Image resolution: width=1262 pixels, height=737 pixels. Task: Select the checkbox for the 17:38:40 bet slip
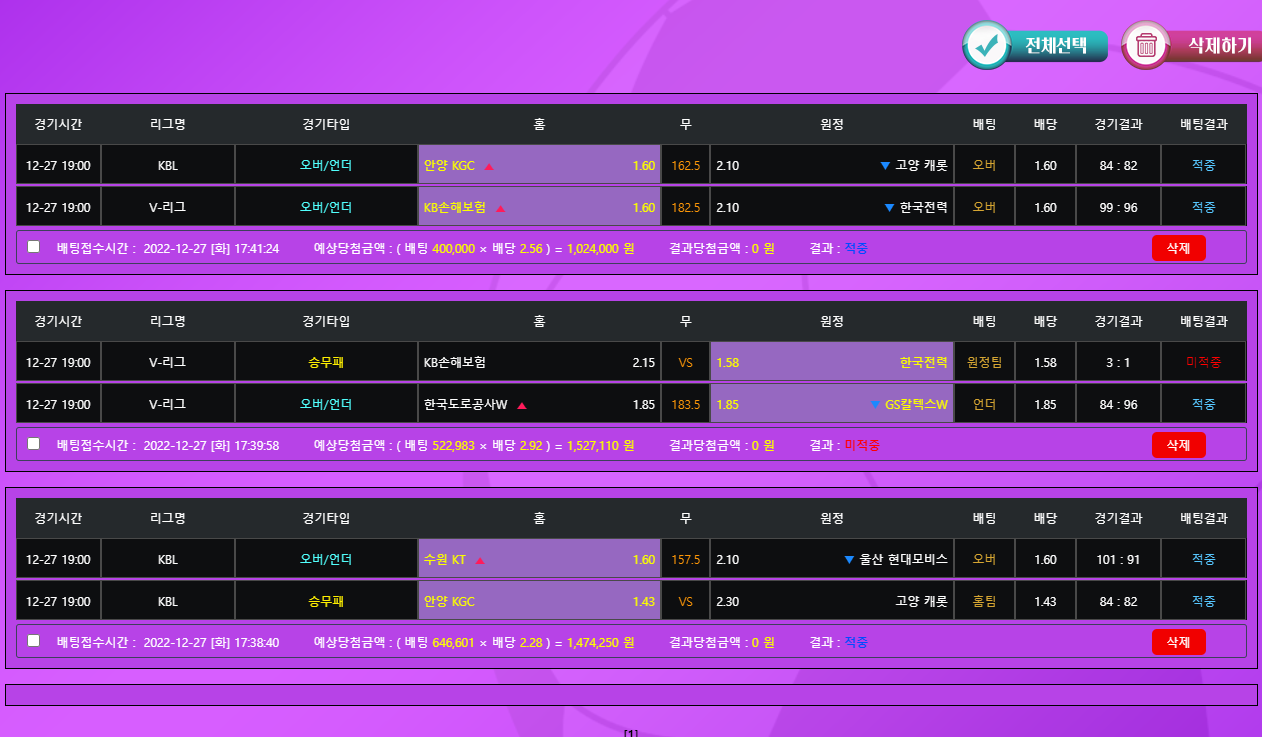coord(34,641)
